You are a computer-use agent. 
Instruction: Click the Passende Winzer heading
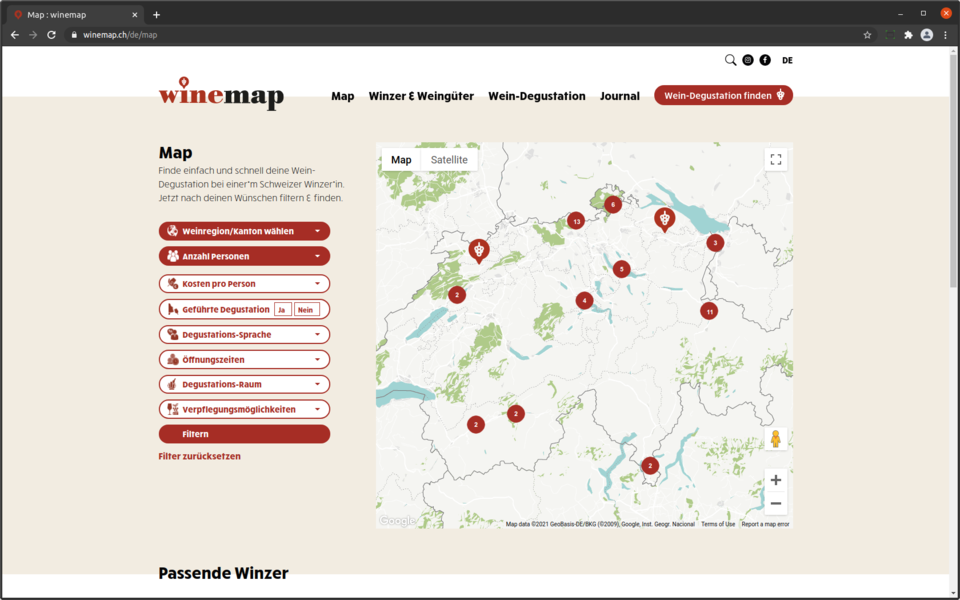[x=223, y=573]
